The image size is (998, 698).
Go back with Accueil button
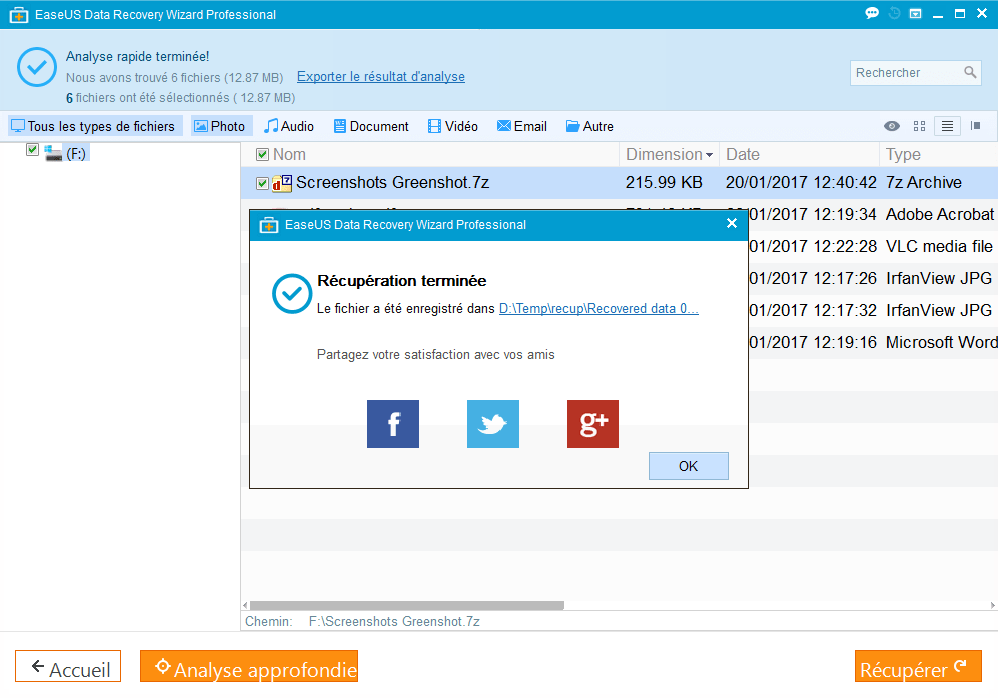pyautogui.click(x=68, y=666)
